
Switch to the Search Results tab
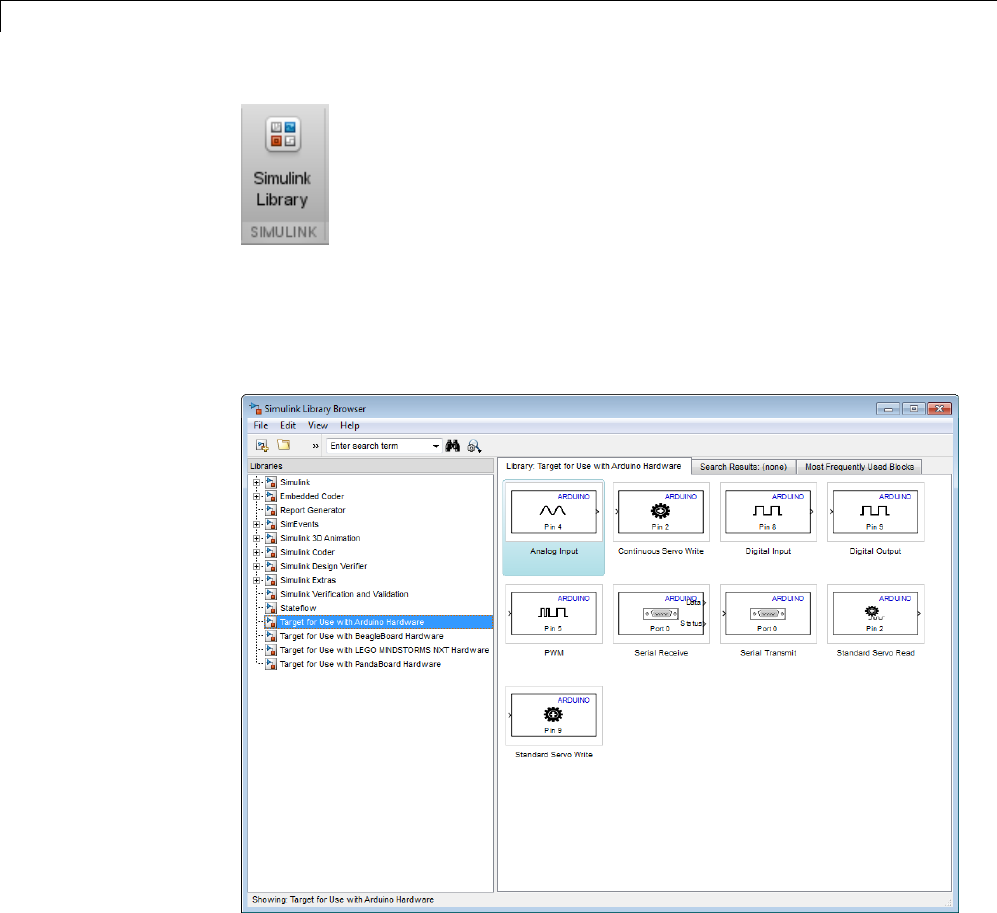(x=743, y=467)
